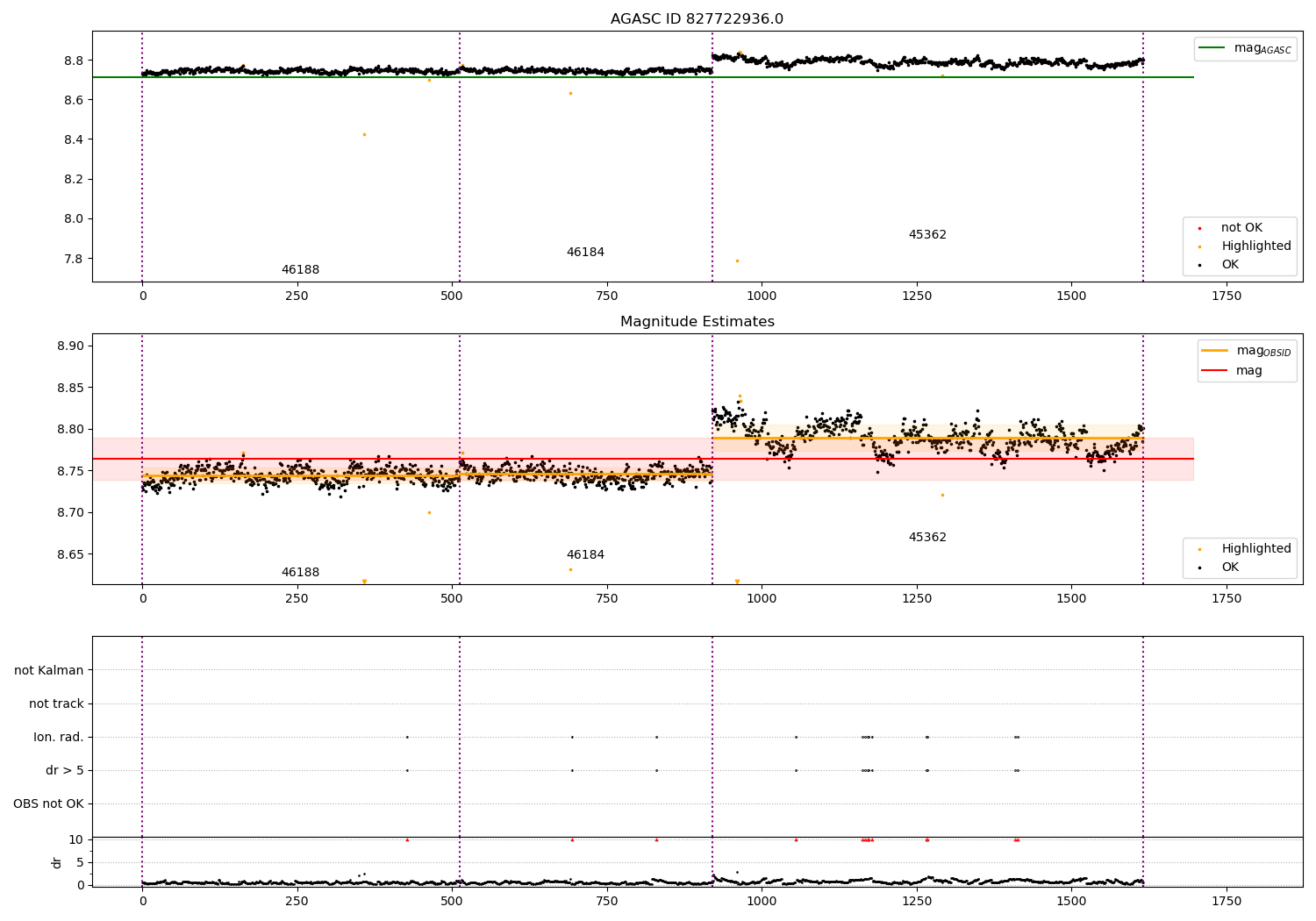Click the 'dr > 5' axis label

65,770
